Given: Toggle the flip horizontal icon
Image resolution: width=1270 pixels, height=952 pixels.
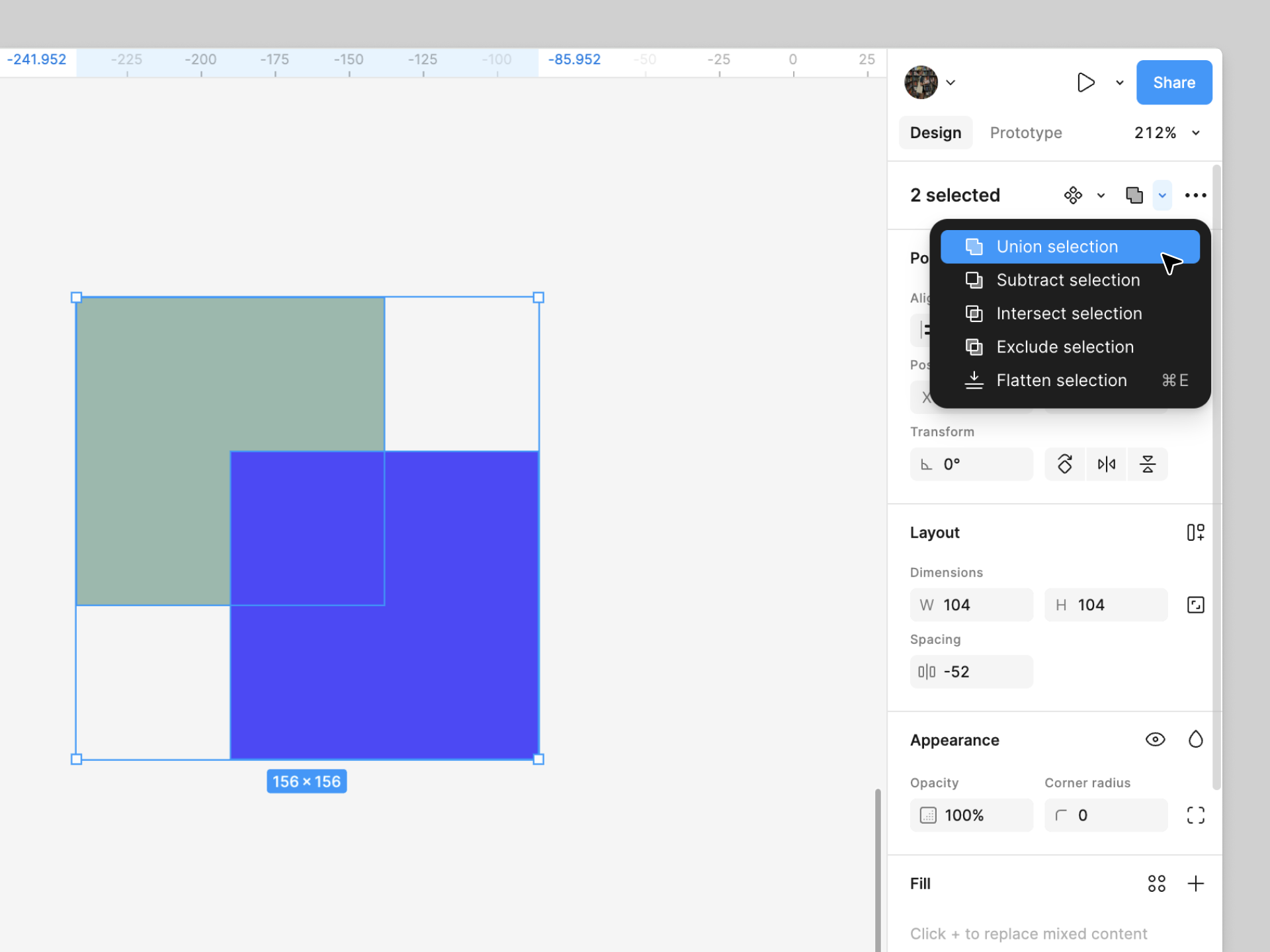Looking at the screenshot, I should tap(1105, 463).
